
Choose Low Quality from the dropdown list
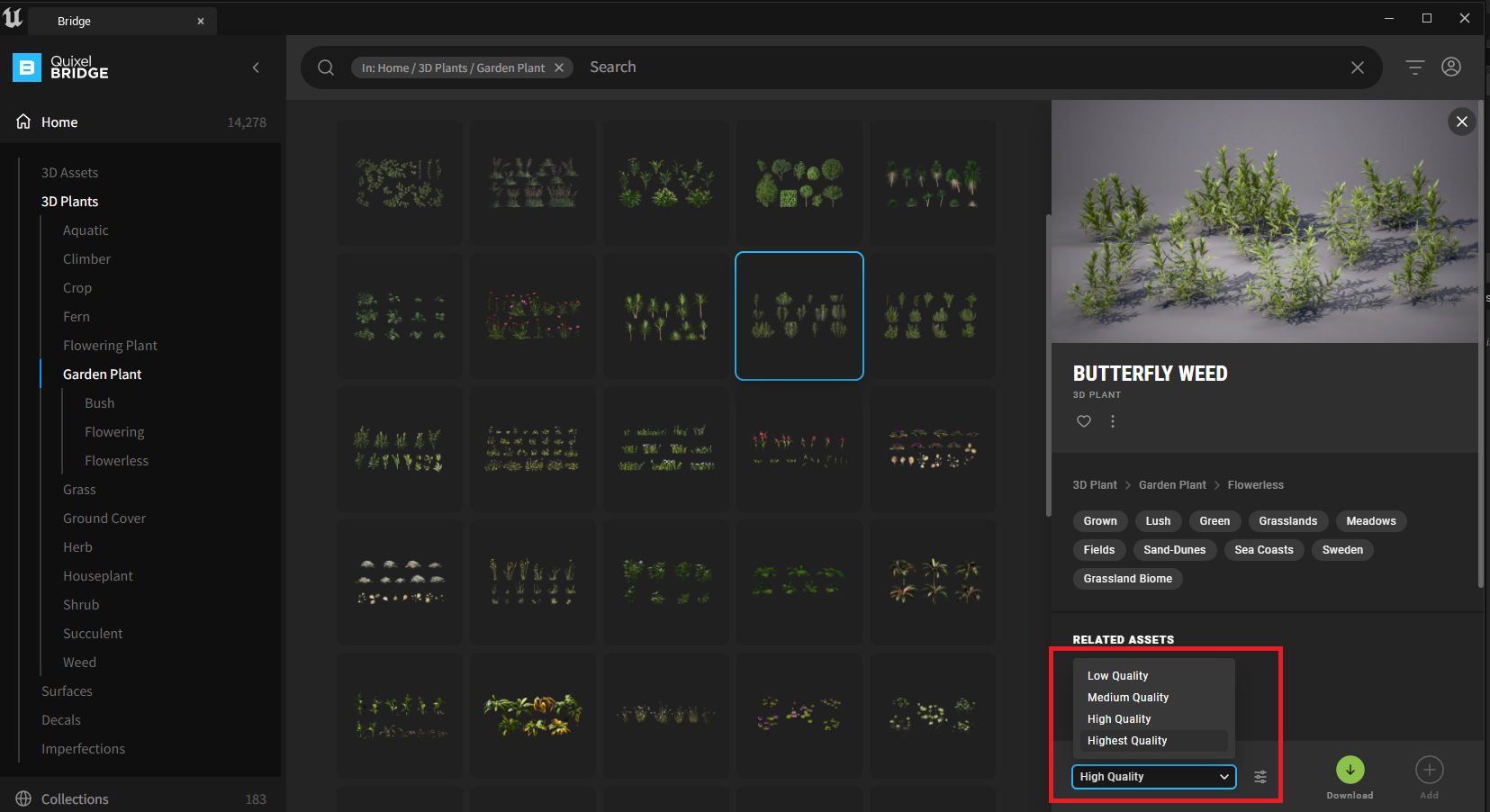(x=1154, y=676)
